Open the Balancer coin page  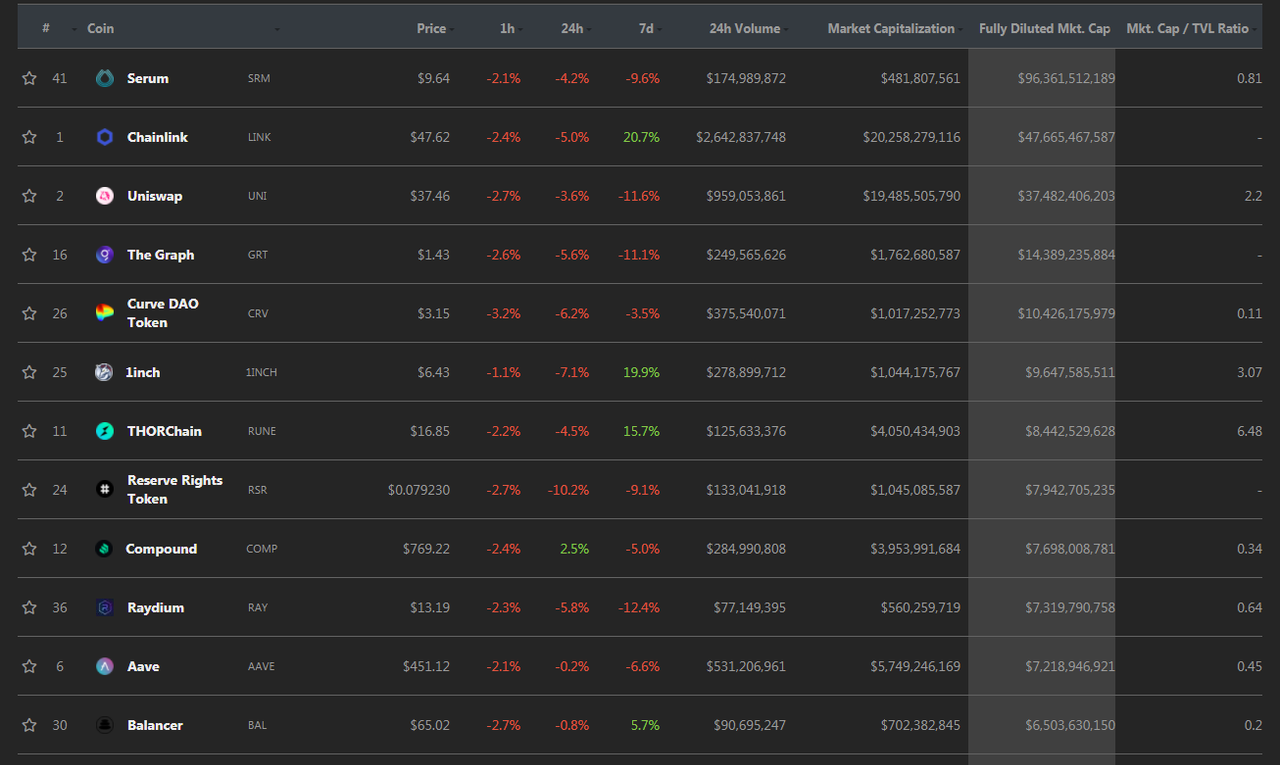(x=155, y=725)
